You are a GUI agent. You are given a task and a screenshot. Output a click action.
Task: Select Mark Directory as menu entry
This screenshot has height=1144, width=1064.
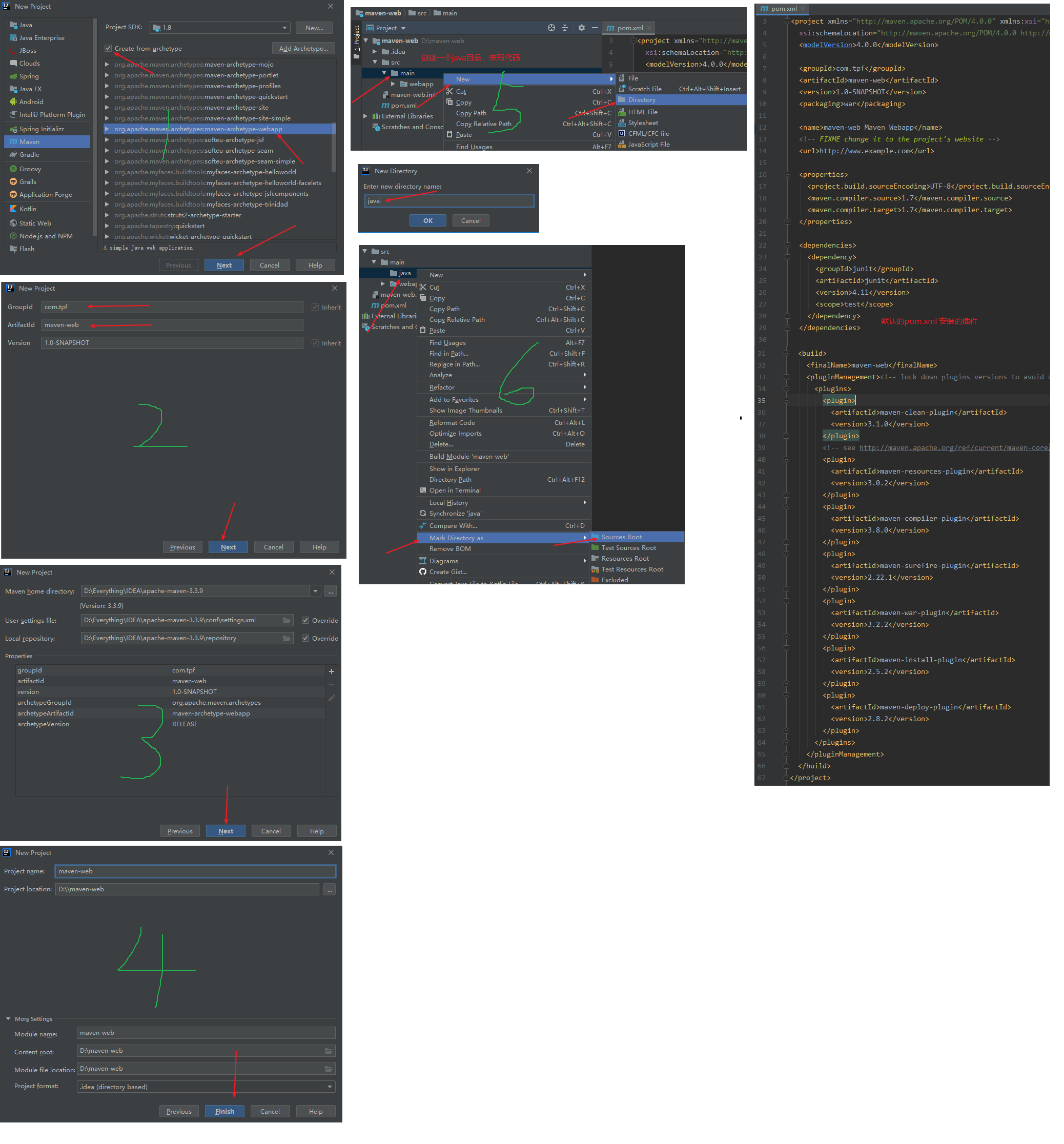click(x=503, y=538)
